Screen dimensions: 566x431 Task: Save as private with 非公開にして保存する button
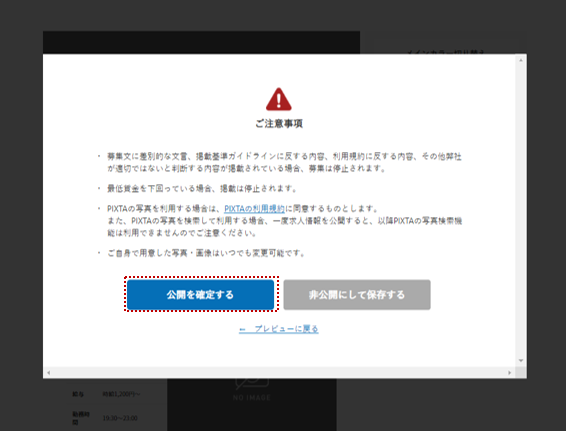pos(357,295)
